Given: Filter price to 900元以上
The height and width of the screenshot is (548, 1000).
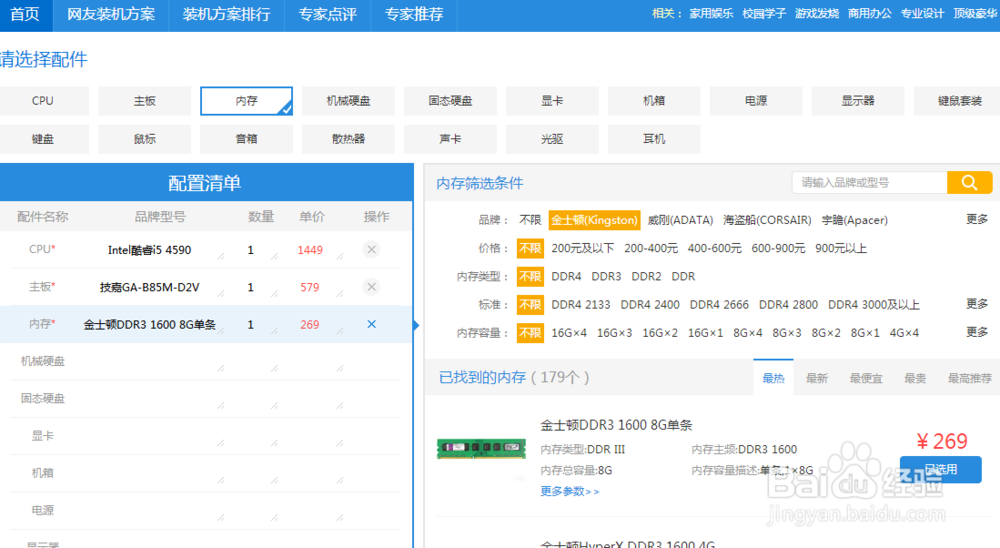Looking at the screenshot, I should (841, 248).
